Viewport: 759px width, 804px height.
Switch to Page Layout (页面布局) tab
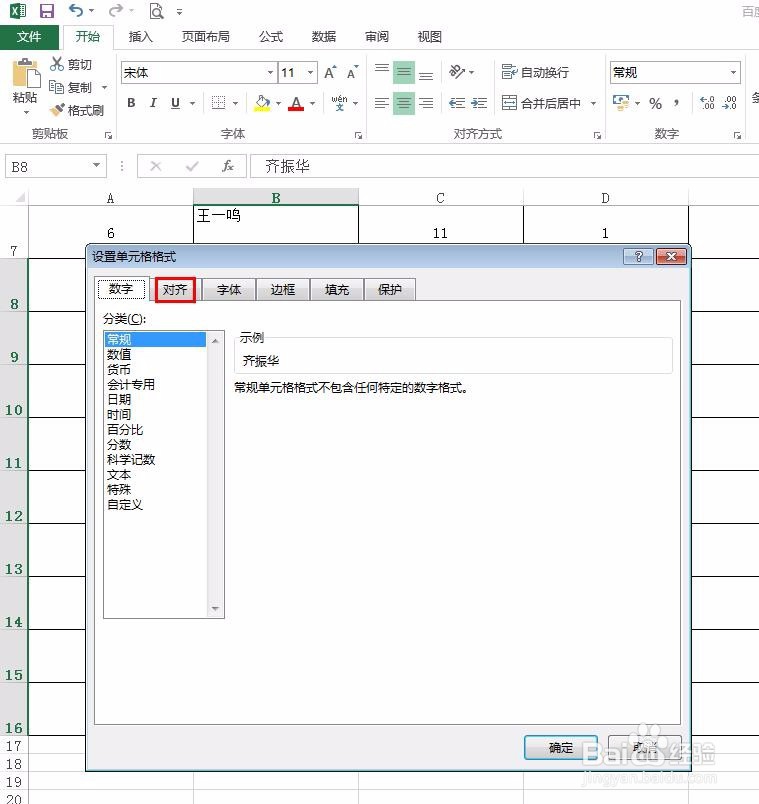point(205,36)
